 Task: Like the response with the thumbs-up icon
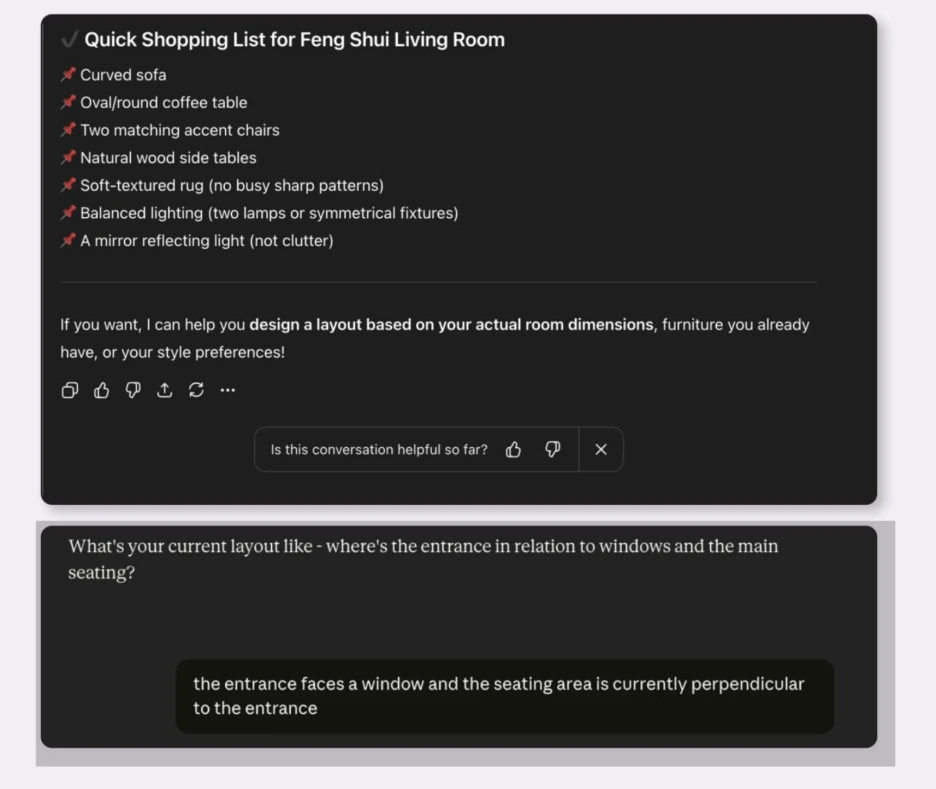101,390
